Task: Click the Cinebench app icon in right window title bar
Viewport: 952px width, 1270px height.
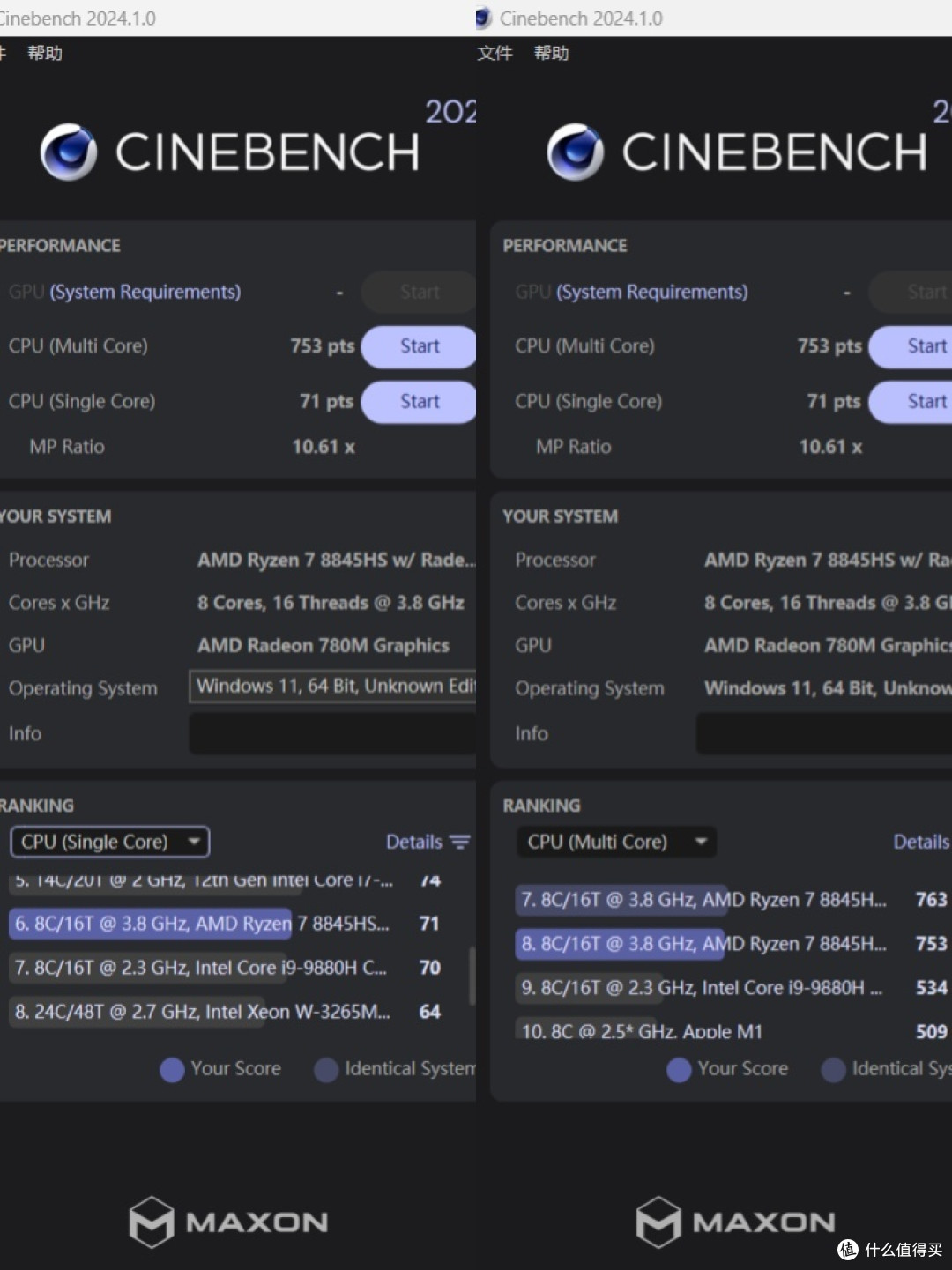Action: click(483, 18)
